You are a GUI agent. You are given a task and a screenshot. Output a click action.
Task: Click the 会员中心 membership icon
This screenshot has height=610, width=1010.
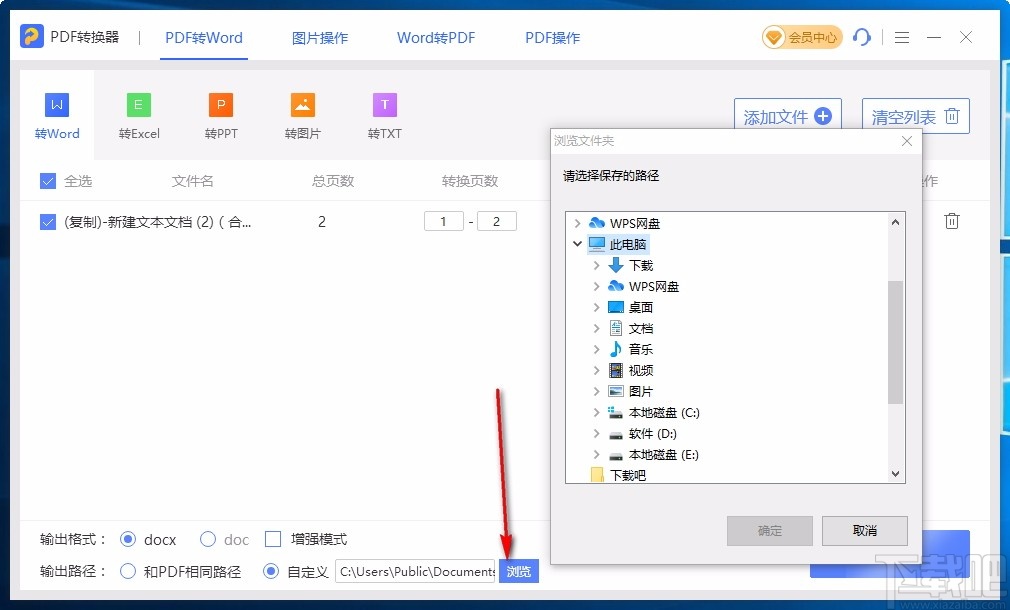pos(801,37)
